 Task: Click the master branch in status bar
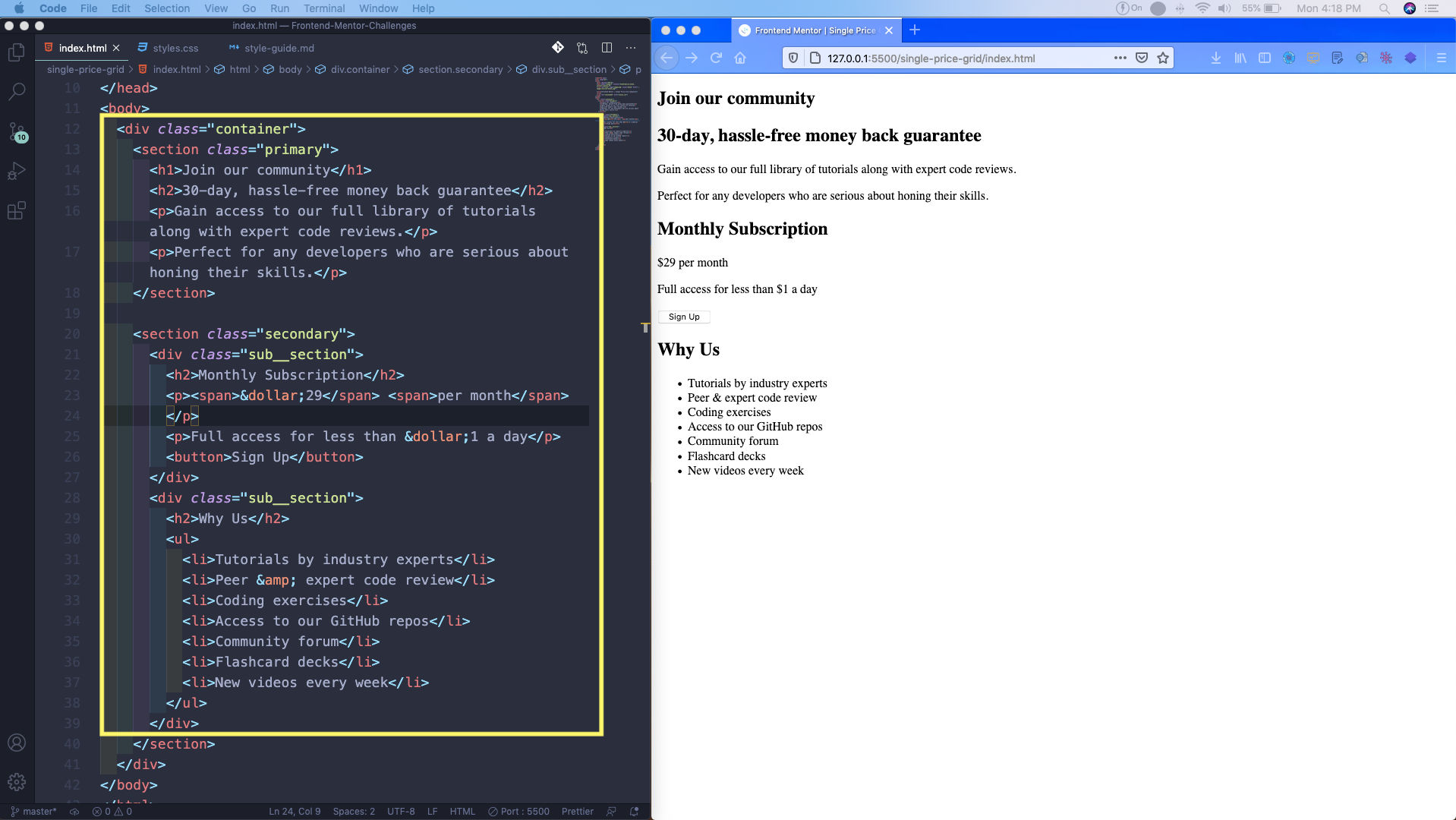pos(33,812)
